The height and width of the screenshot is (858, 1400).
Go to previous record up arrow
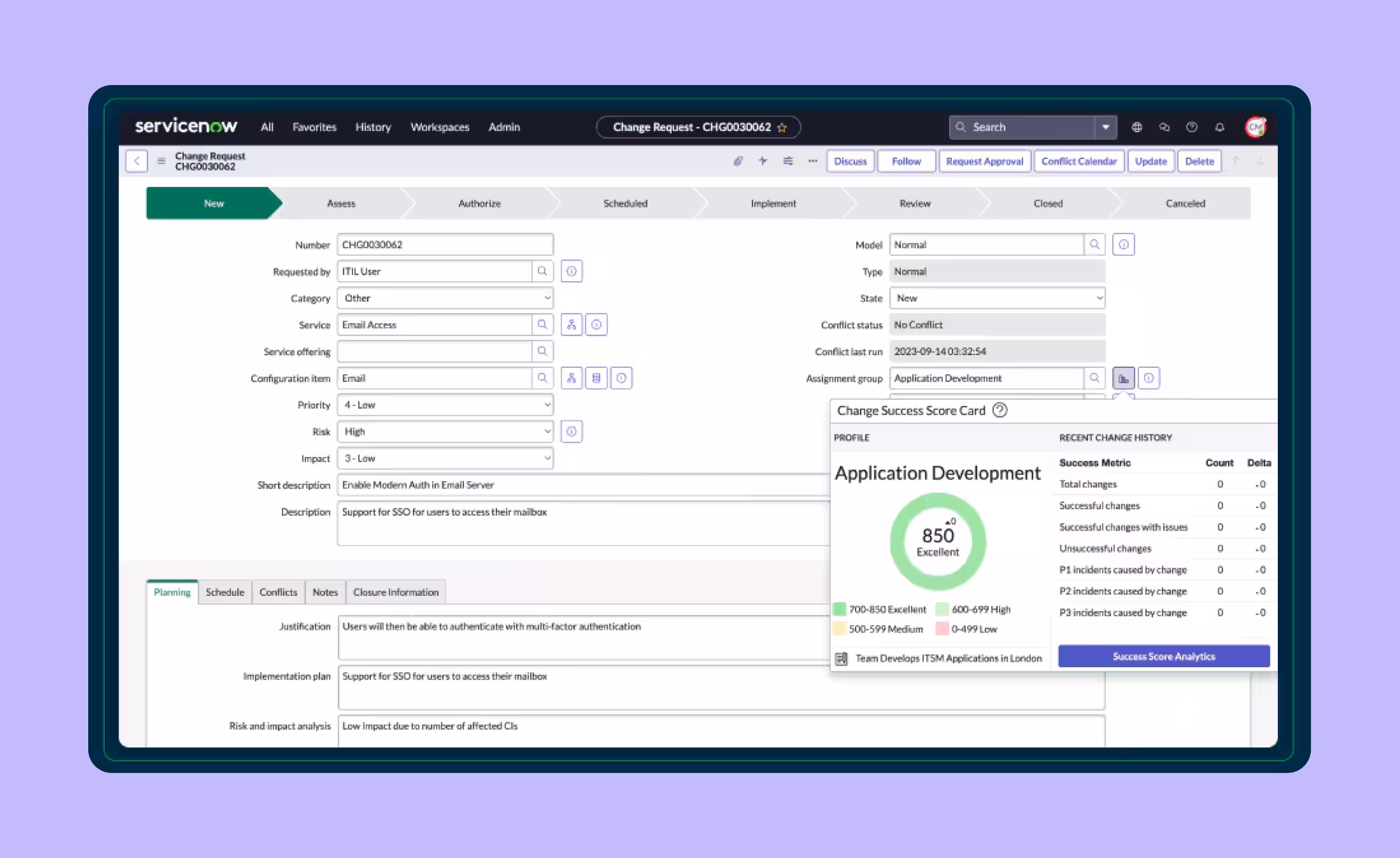tap(1235, 161)
